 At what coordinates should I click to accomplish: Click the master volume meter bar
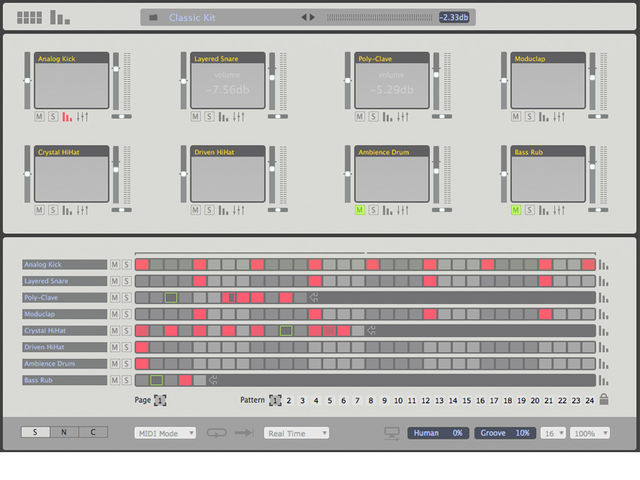[379, 18]
